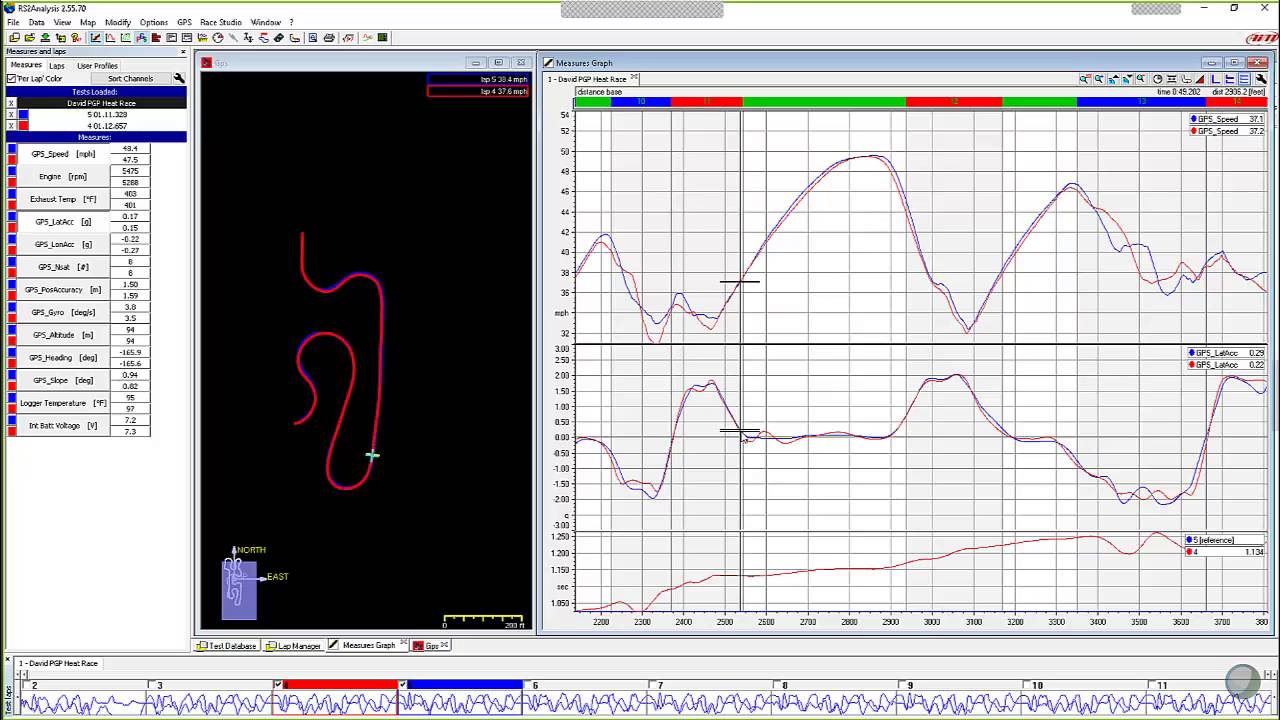This screenshot has height=720, width=1280.
Task: Click the track-shape icon in graph toolbar
Action: [1186, 79]
